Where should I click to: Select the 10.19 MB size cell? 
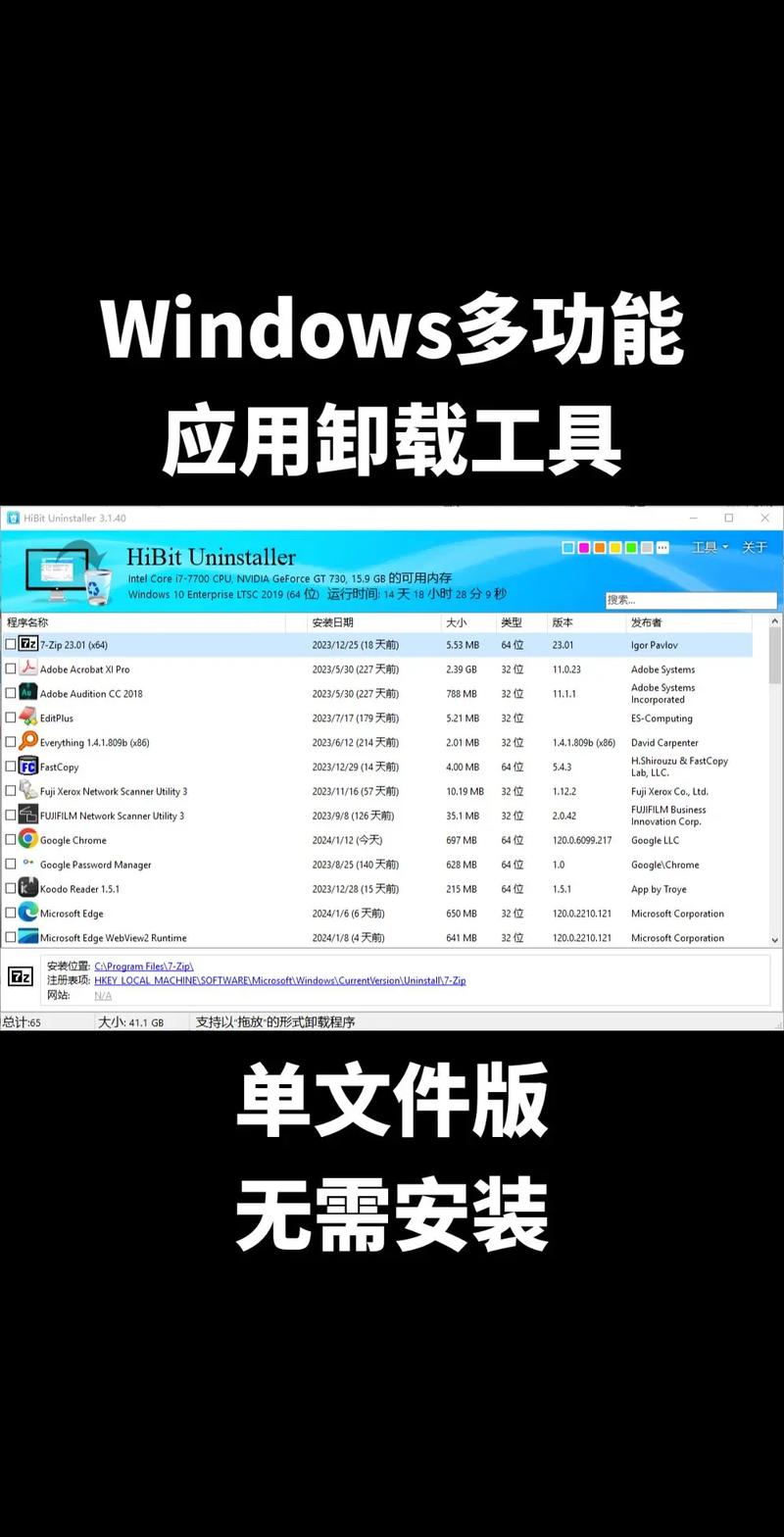tap(465, 791)
